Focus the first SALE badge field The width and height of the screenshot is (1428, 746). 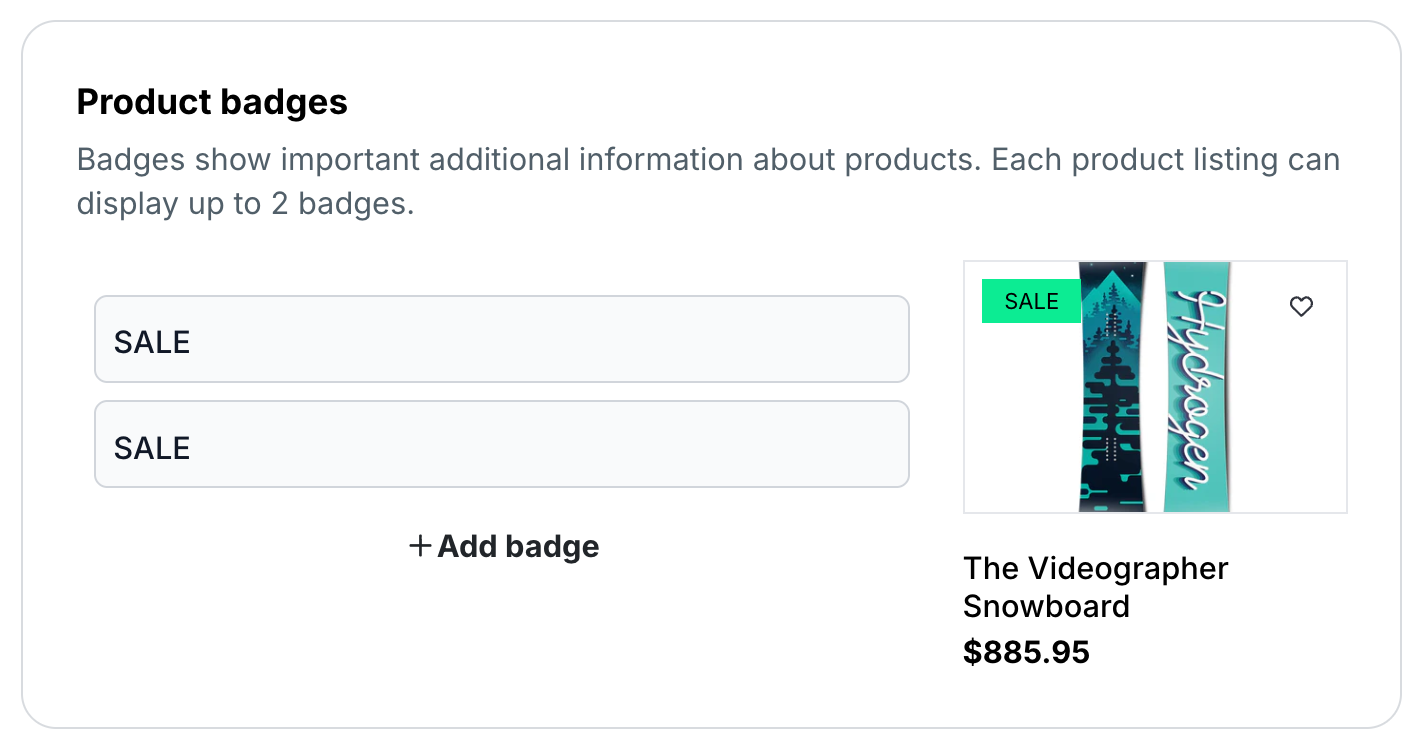pyautogui.click(x=501, y=339)
